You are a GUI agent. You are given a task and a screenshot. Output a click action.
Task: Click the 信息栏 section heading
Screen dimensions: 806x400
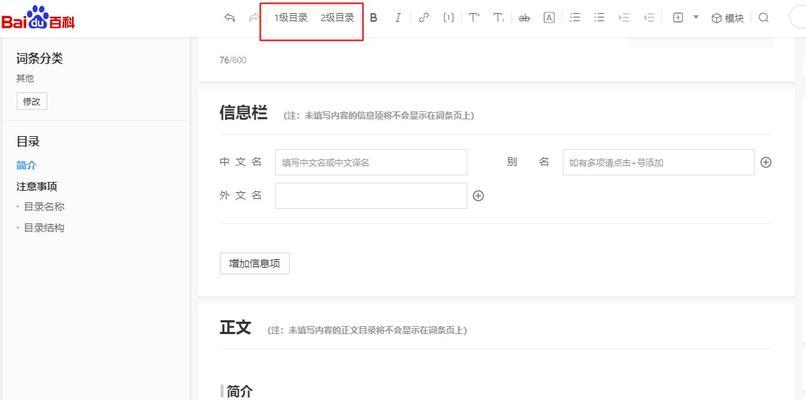[243, 113]
